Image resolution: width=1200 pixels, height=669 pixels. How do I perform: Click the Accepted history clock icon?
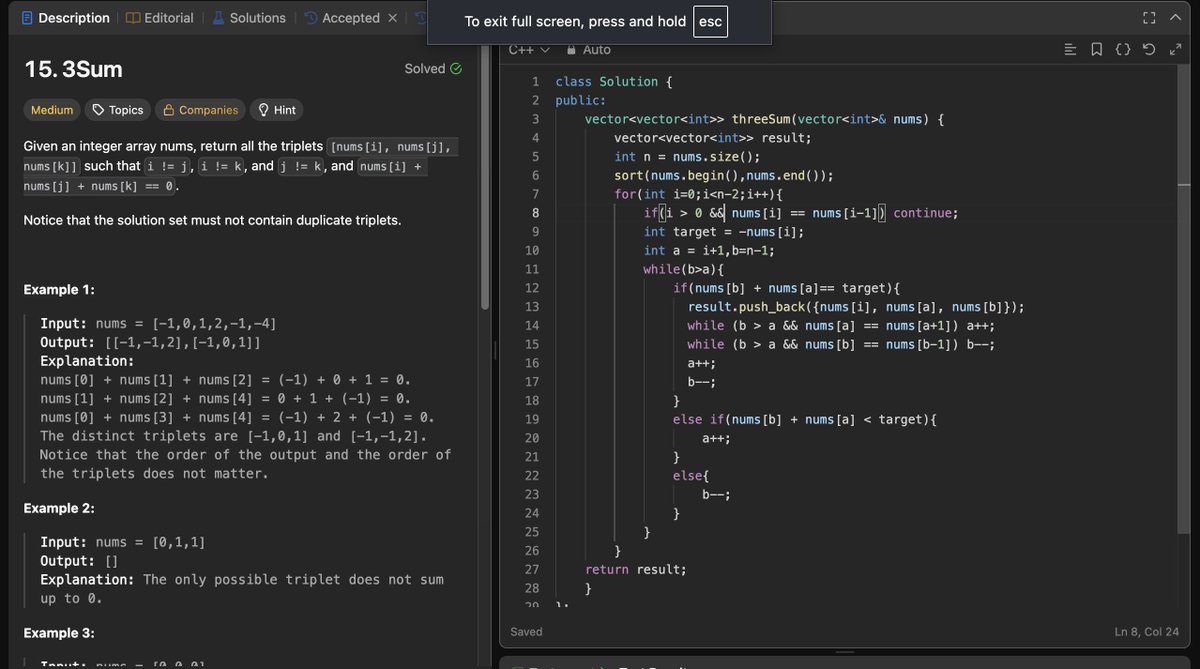[x=311, y=18]
